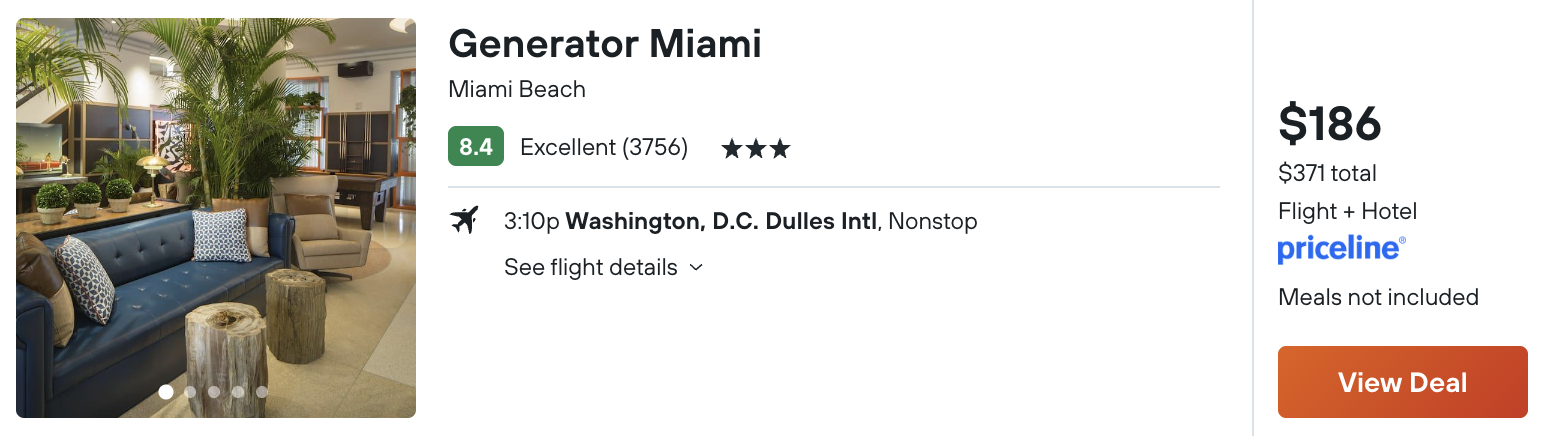The width and height of the screenshot is (1548, 436).
Task: Expand See flight details
Action: (x=604, y=268)
